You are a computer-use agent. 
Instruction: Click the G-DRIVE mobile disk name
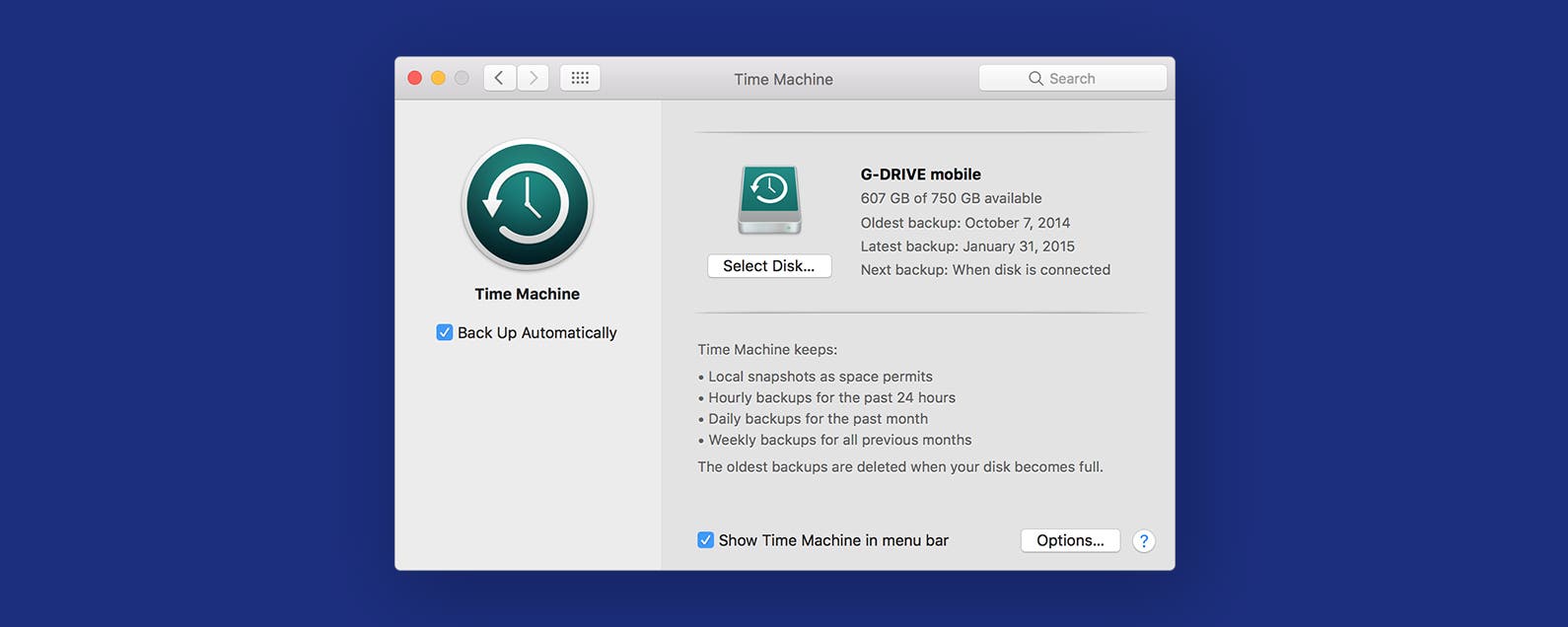(921, 174)
